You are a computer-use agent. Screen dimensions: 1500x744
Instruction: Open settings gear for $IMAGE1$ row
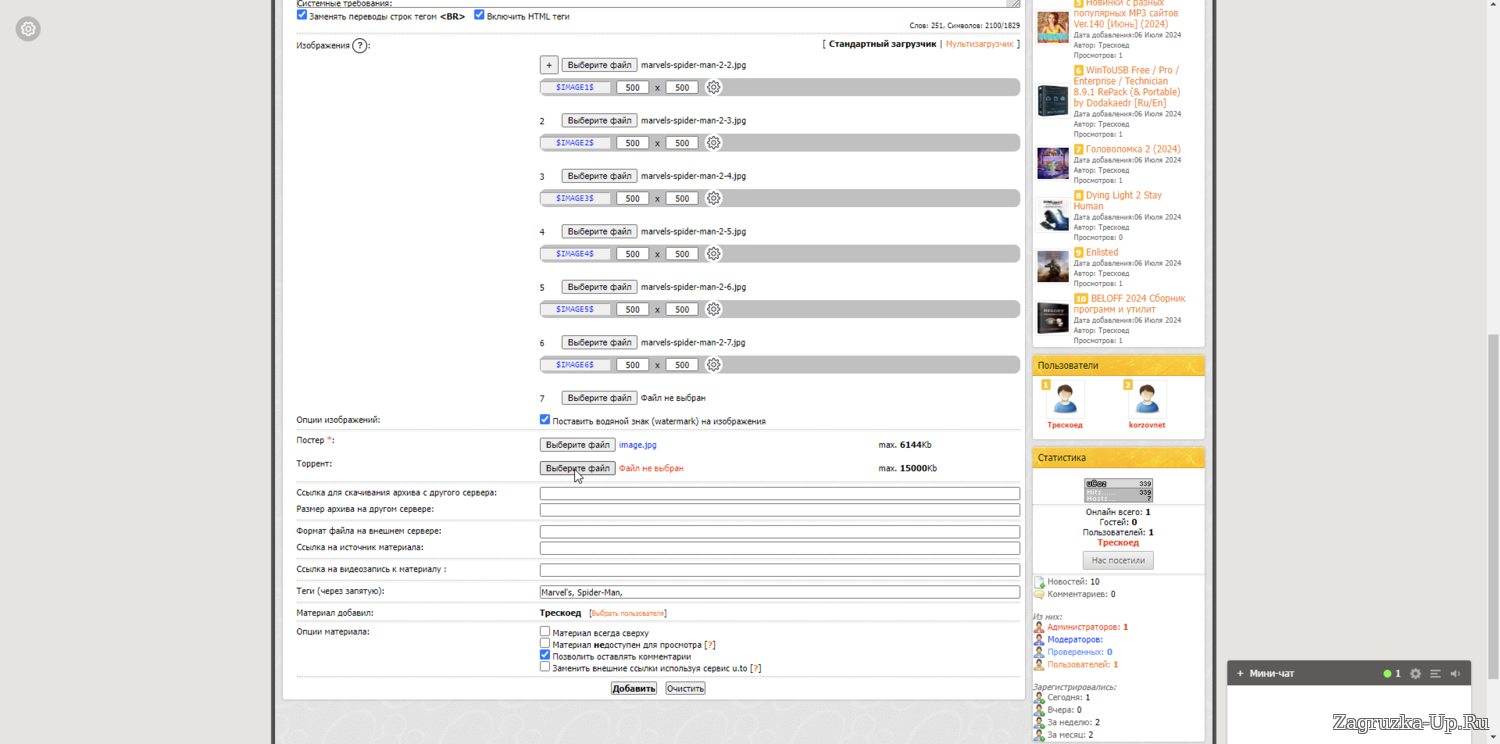[713, 88]
